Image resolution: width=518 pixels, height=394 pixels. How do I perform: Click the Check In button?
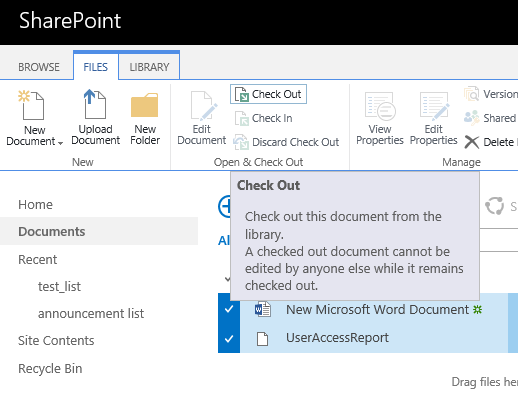click(x=264, y=118)
